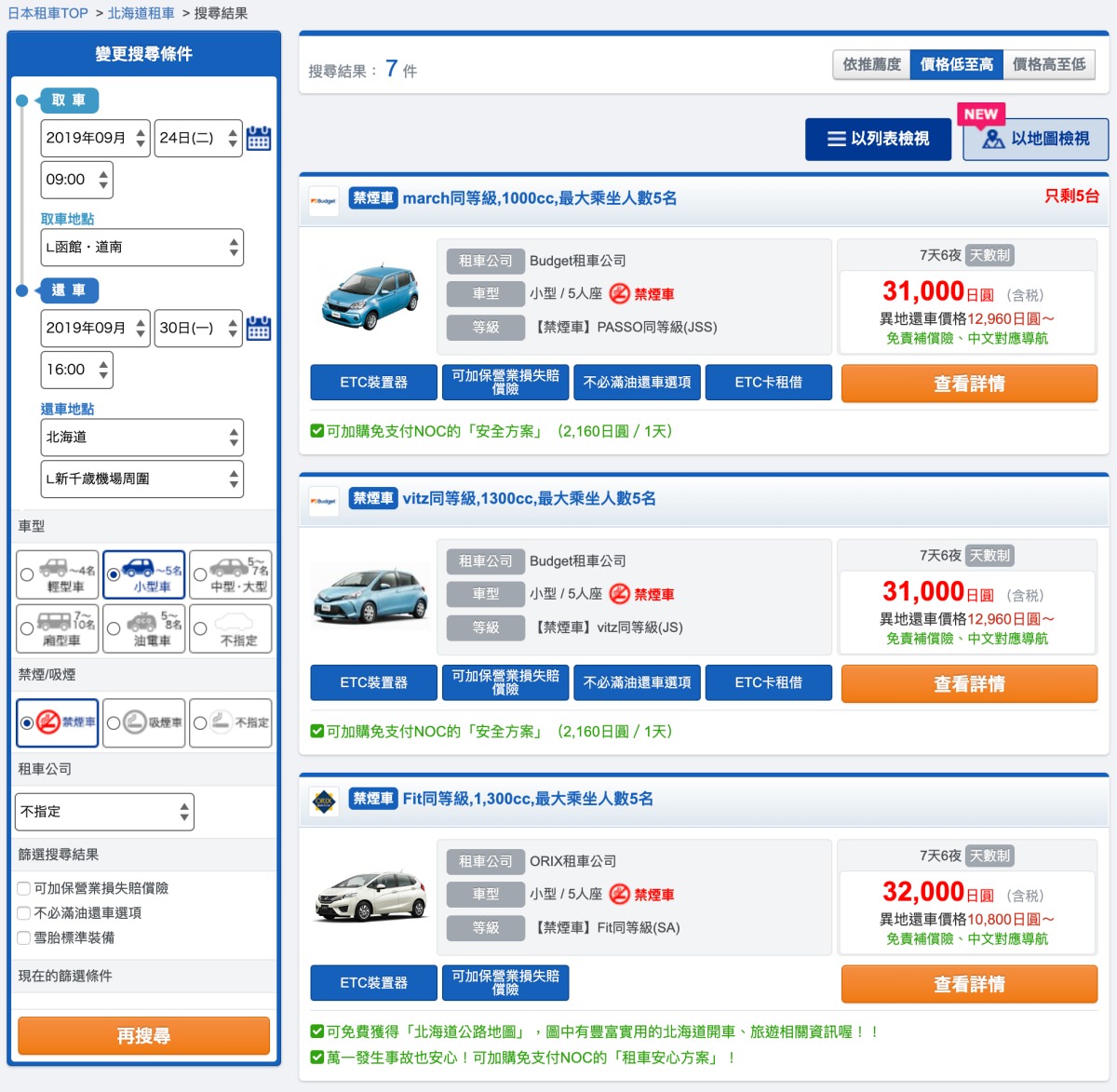Click the blue PASSO car image

[x=370, y=296]
